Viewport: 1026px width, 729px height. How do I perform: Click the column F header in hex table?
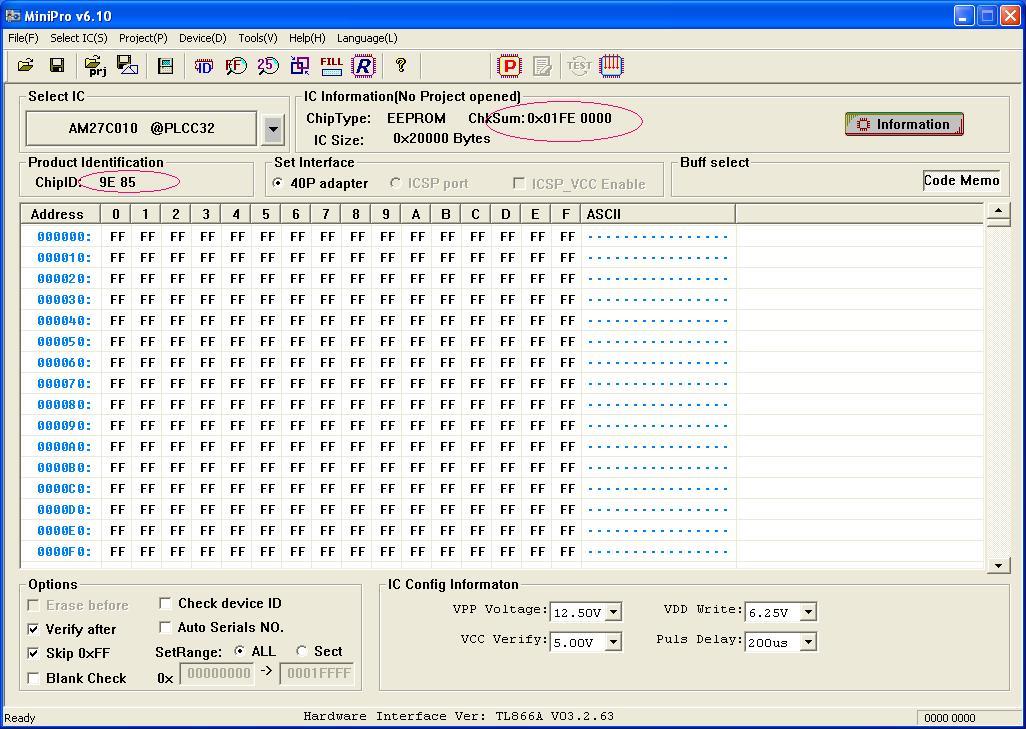[x=566, y=214]
